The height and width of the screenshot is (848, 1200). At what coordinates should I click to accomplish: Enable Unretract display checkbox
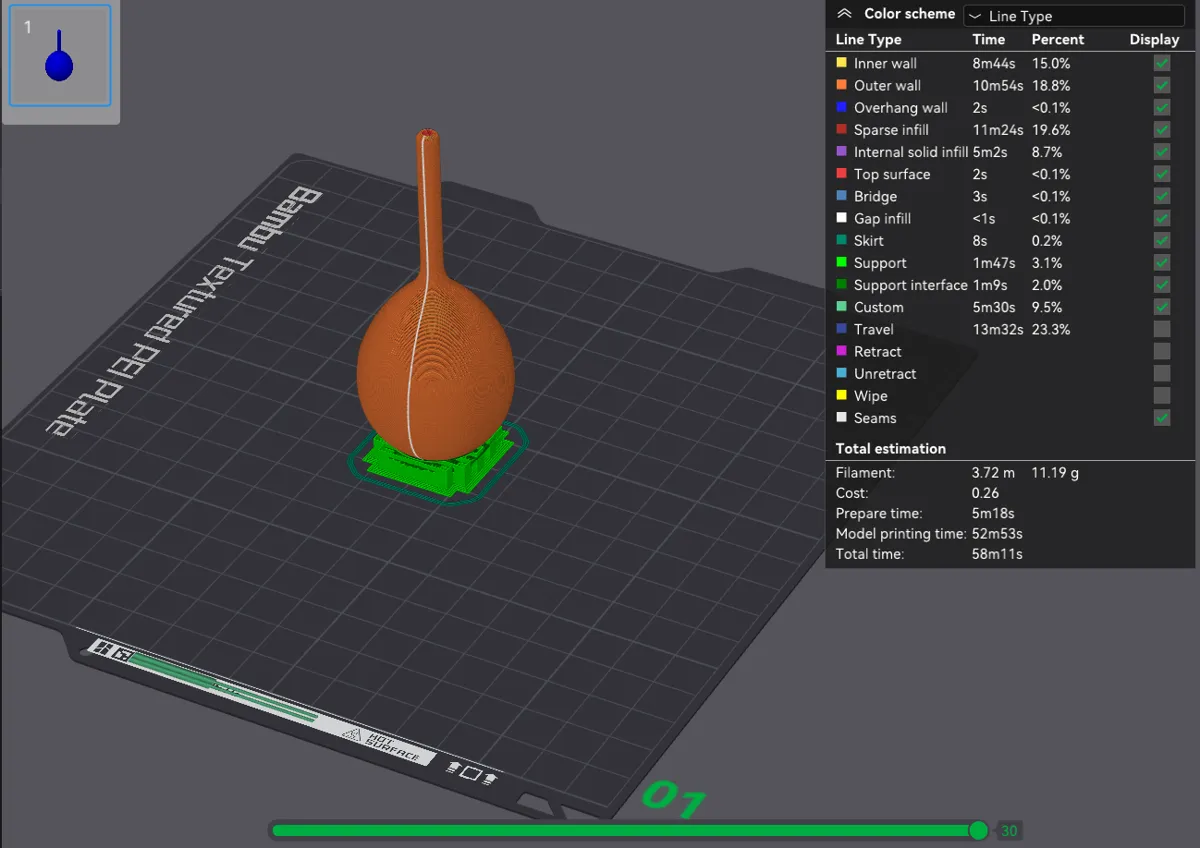[1162, 373]
